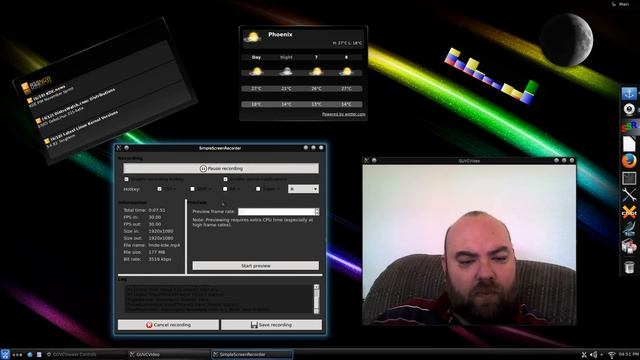Click the three-dot pager icon in taskbar
Image resolution: width=640 pixels, height=360 pixels.
click(x=17, y=355)
